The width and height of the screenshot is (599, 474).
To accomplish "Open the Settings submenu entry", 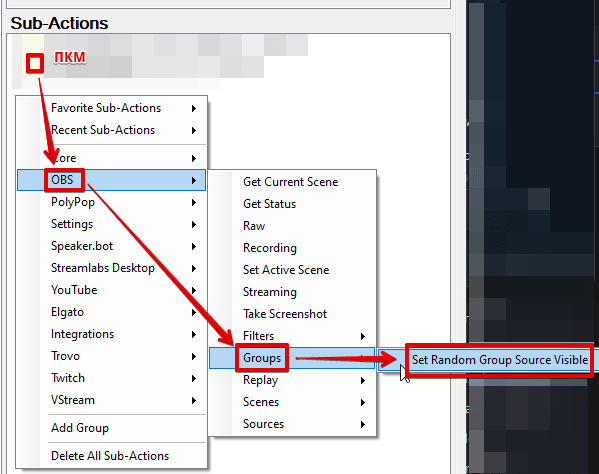I will point(111,224).
